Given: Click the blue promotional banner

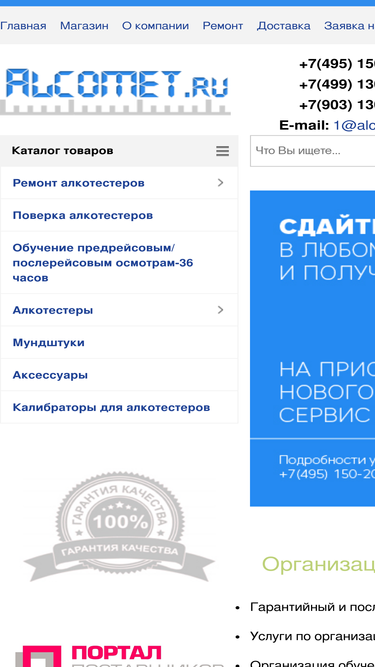Looking at the screenshot, I should (x=312, y=348).
